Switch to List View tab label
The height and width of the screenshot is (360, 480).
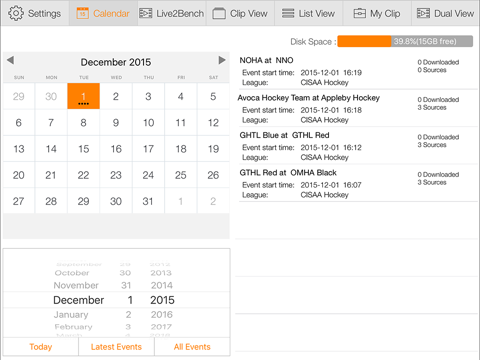pyautogui.click(x=317, y=14)
